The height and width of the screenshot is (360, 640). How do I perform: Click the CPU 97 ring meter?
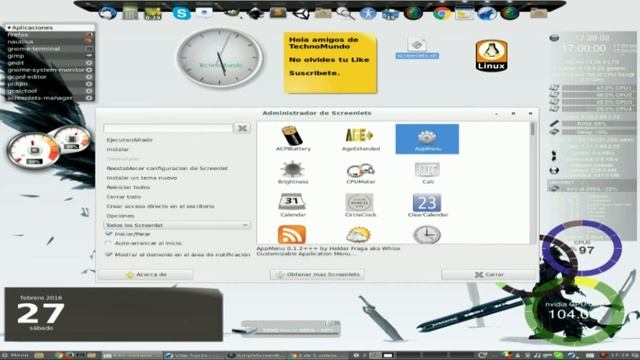pos(582,247)
